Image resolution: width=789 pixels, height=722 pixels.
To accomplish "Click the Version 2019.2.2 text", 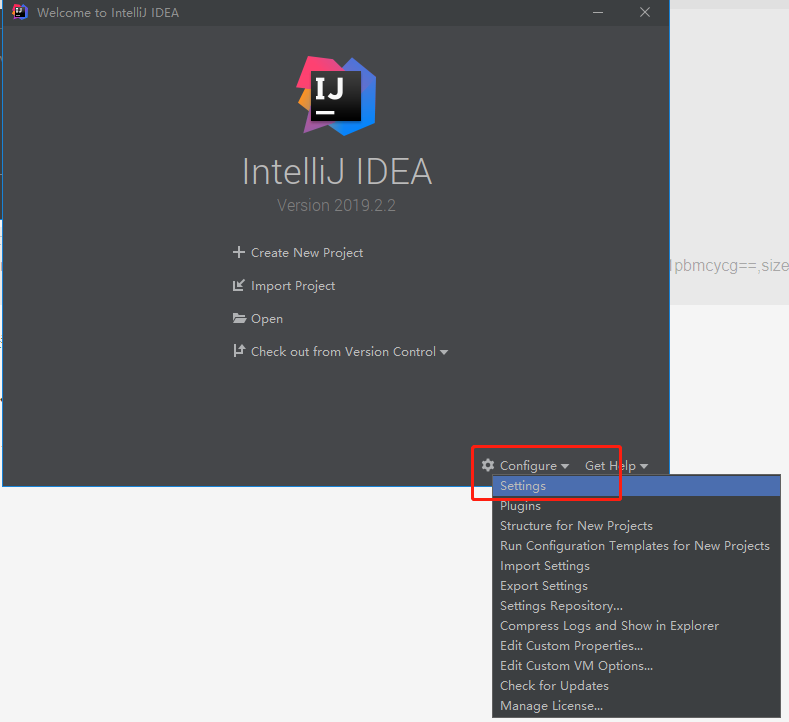I will click(336, 205).
